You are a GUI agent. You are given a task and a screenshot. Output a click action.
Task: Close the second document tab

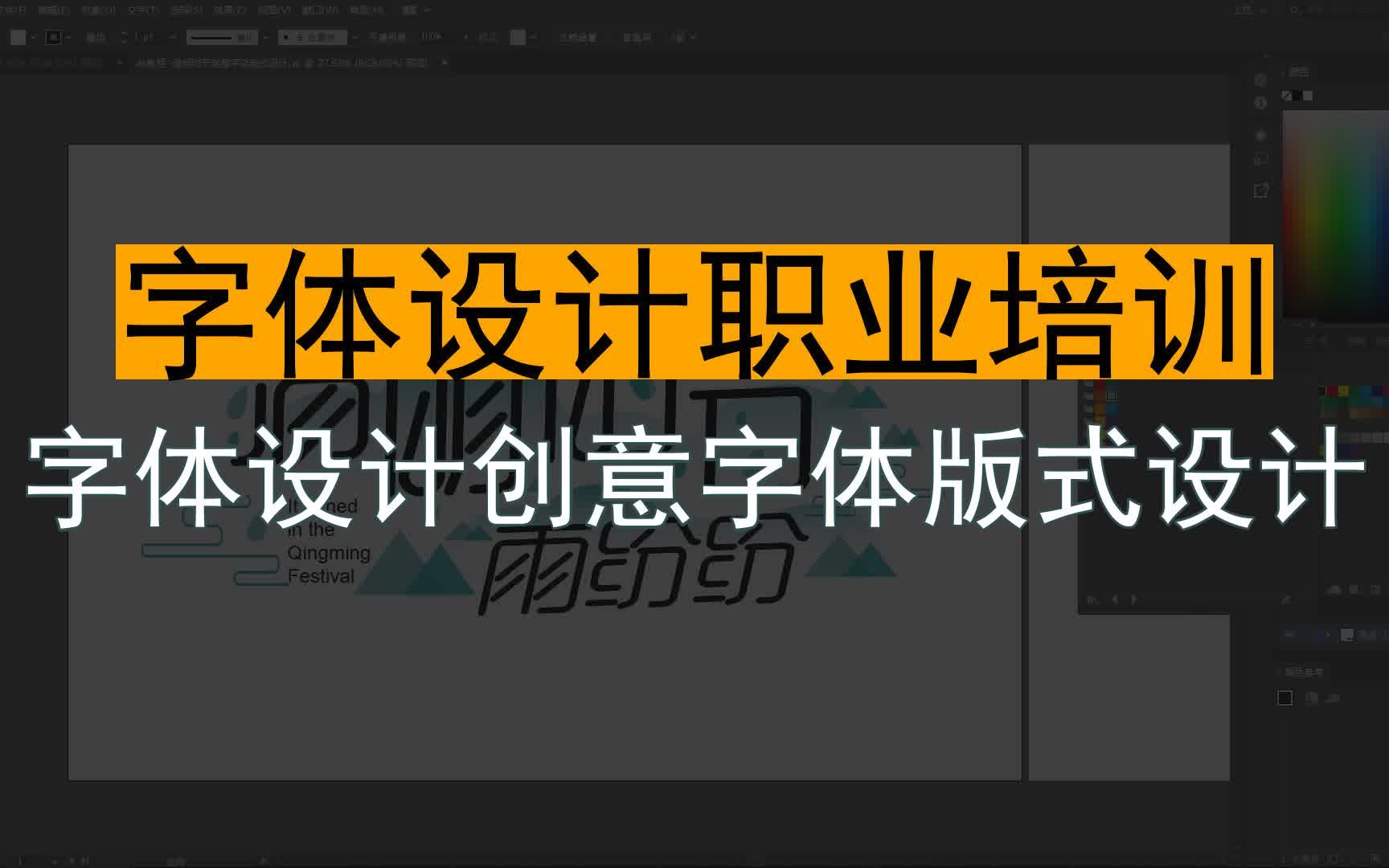(444, 63)
